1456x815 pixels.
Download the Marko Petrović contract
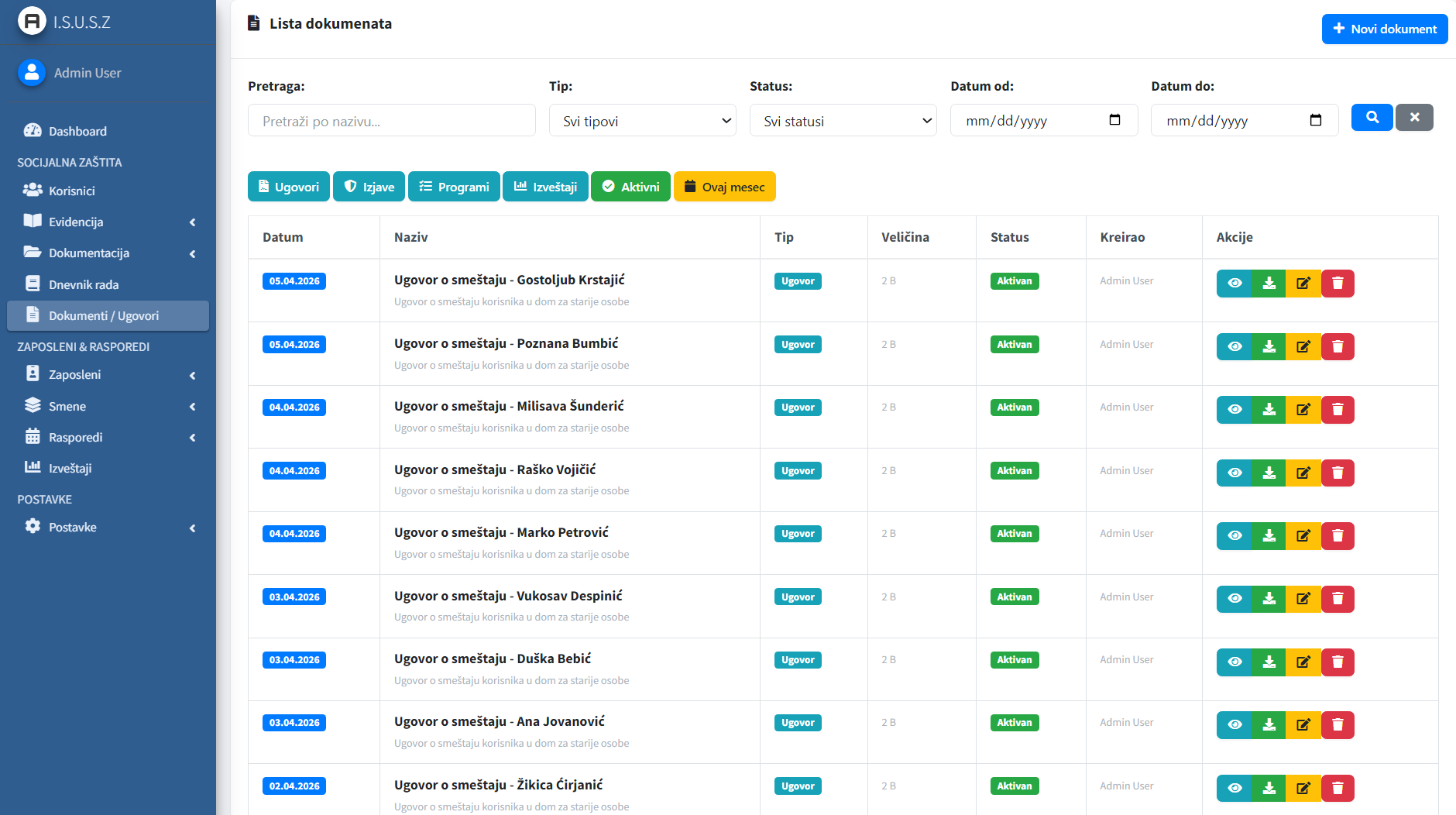coord(1269,536)
